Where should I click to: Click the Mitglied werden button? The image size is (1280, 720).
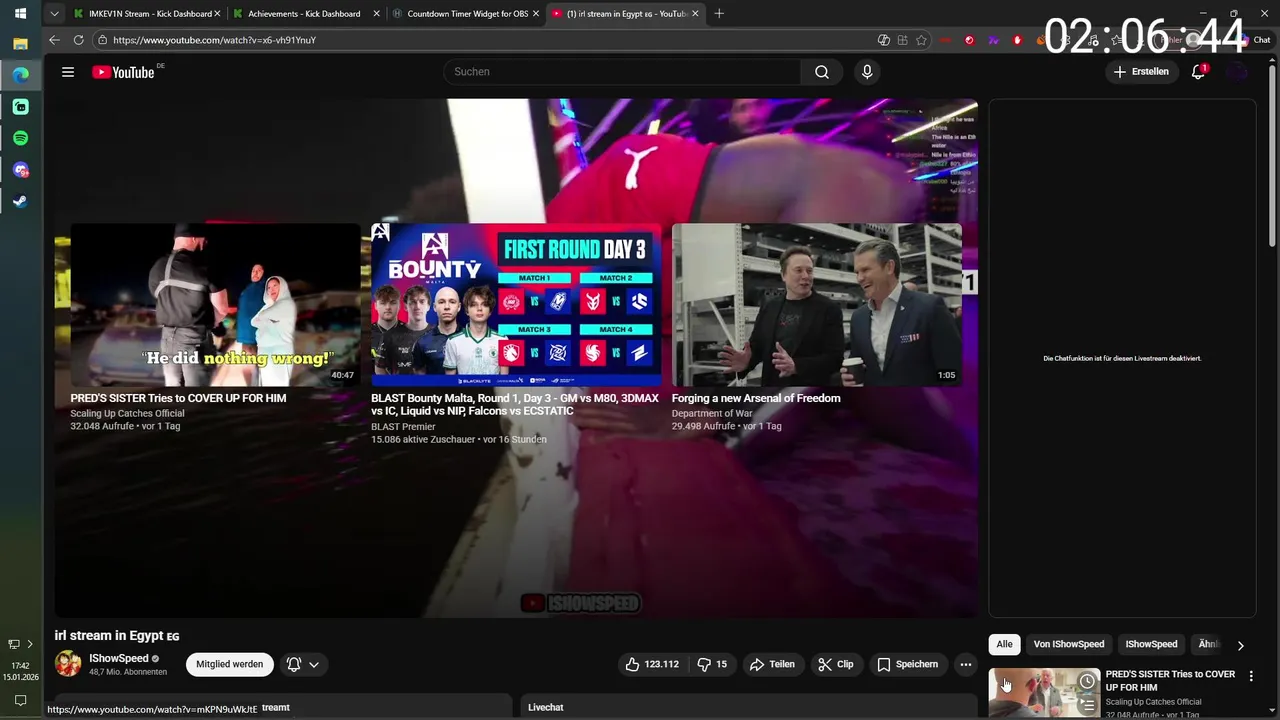point(229,664)
